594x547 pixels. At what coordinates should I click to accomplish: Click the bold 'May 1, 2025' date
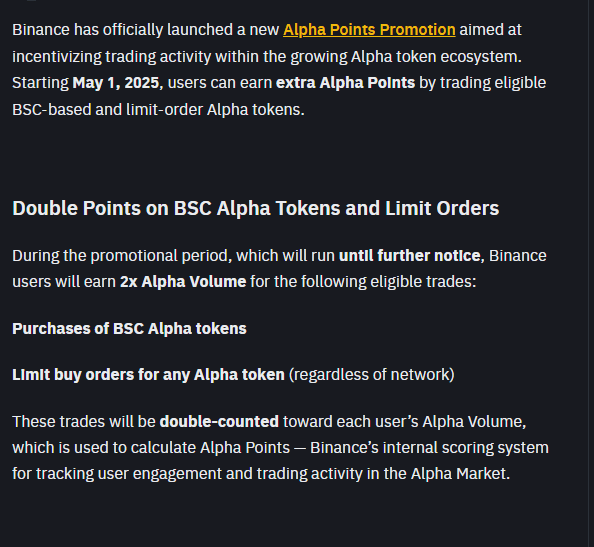tap(116, 83)
